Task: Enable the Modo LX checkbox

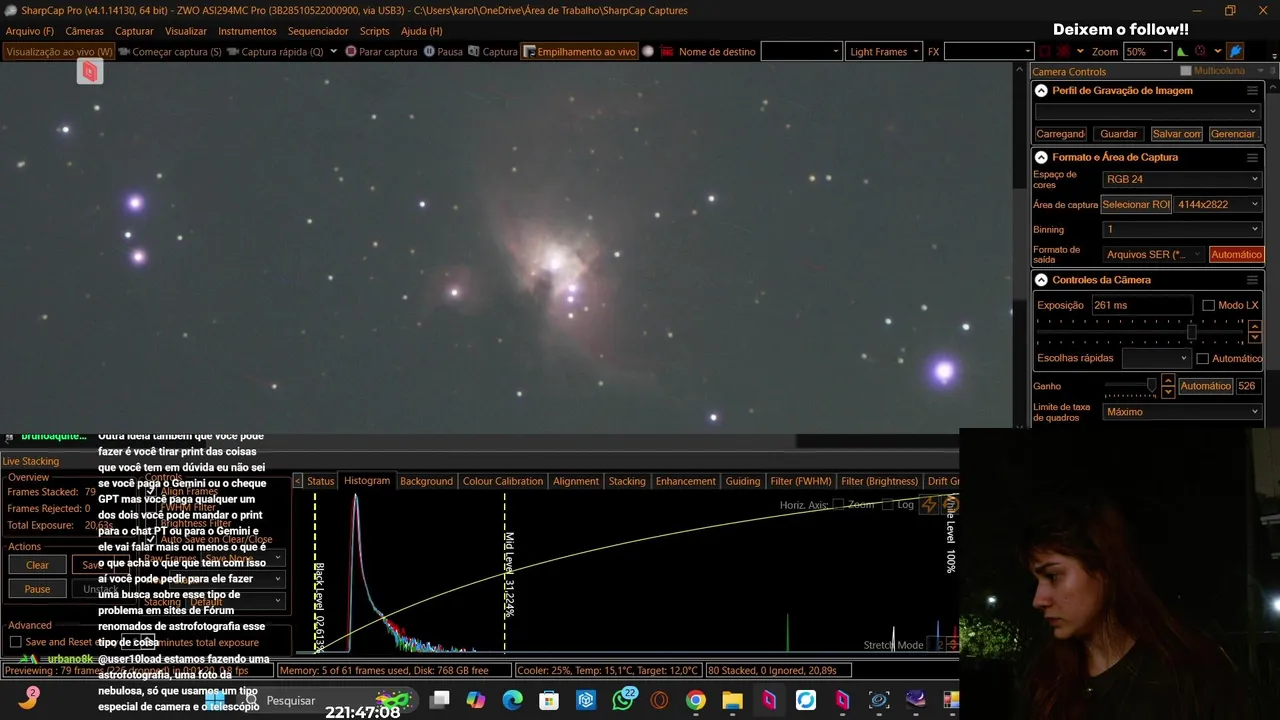Action: click(1208, 306)
